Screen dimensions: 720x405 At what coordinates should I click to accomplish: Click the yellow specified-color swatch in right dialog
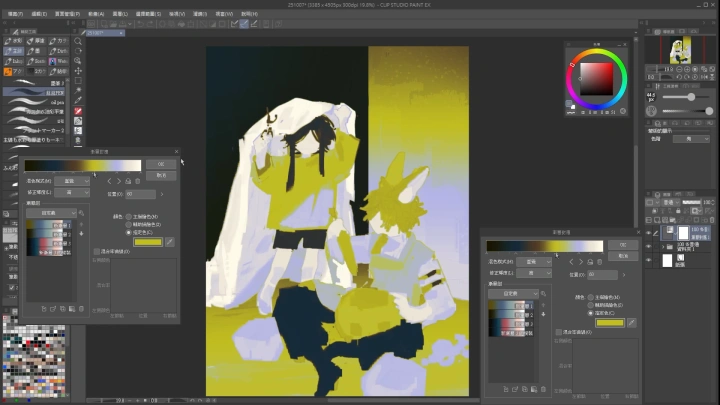coord(610,322)
